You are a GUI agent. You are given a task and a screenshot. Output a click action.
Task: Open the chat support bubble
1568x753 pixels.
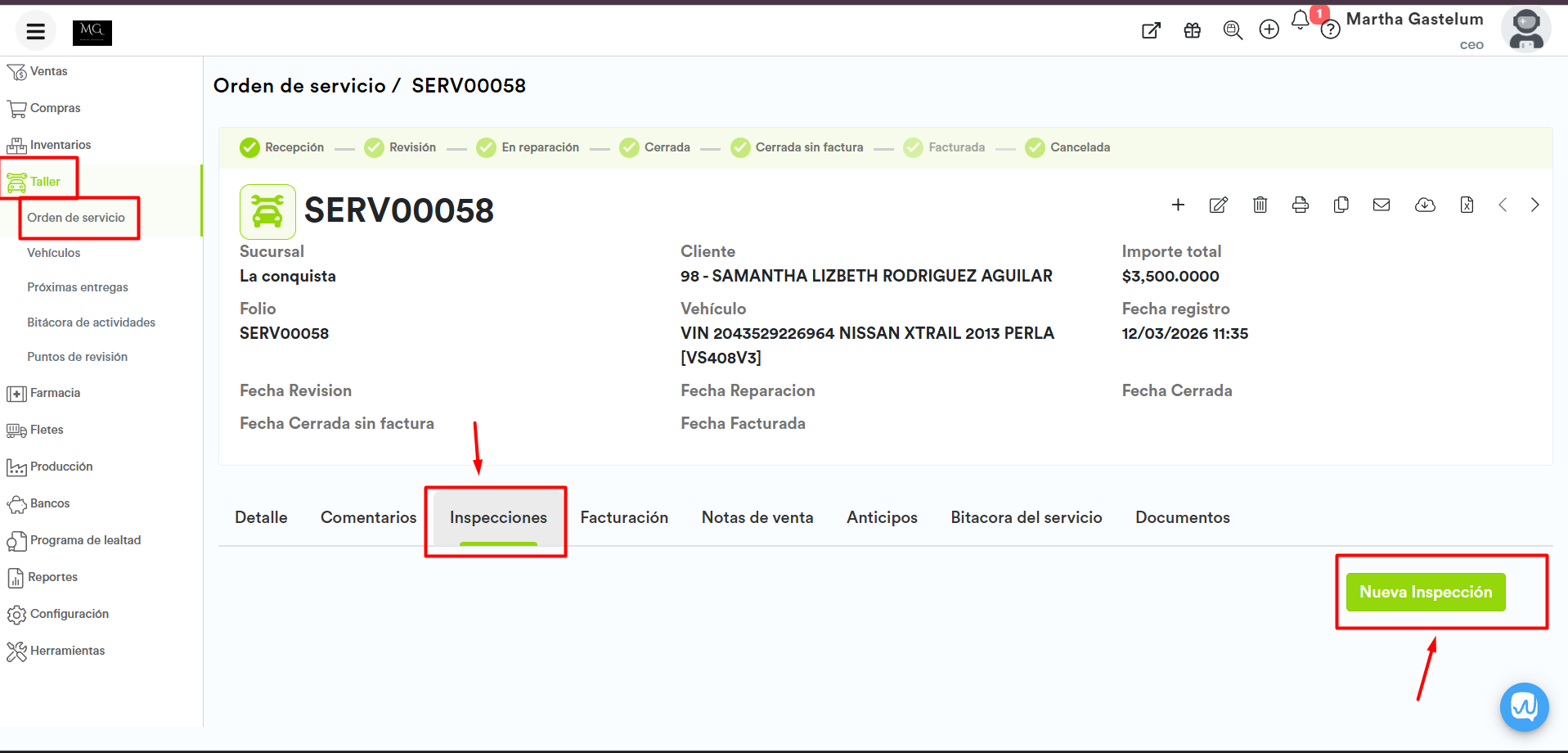[1525, 707]
